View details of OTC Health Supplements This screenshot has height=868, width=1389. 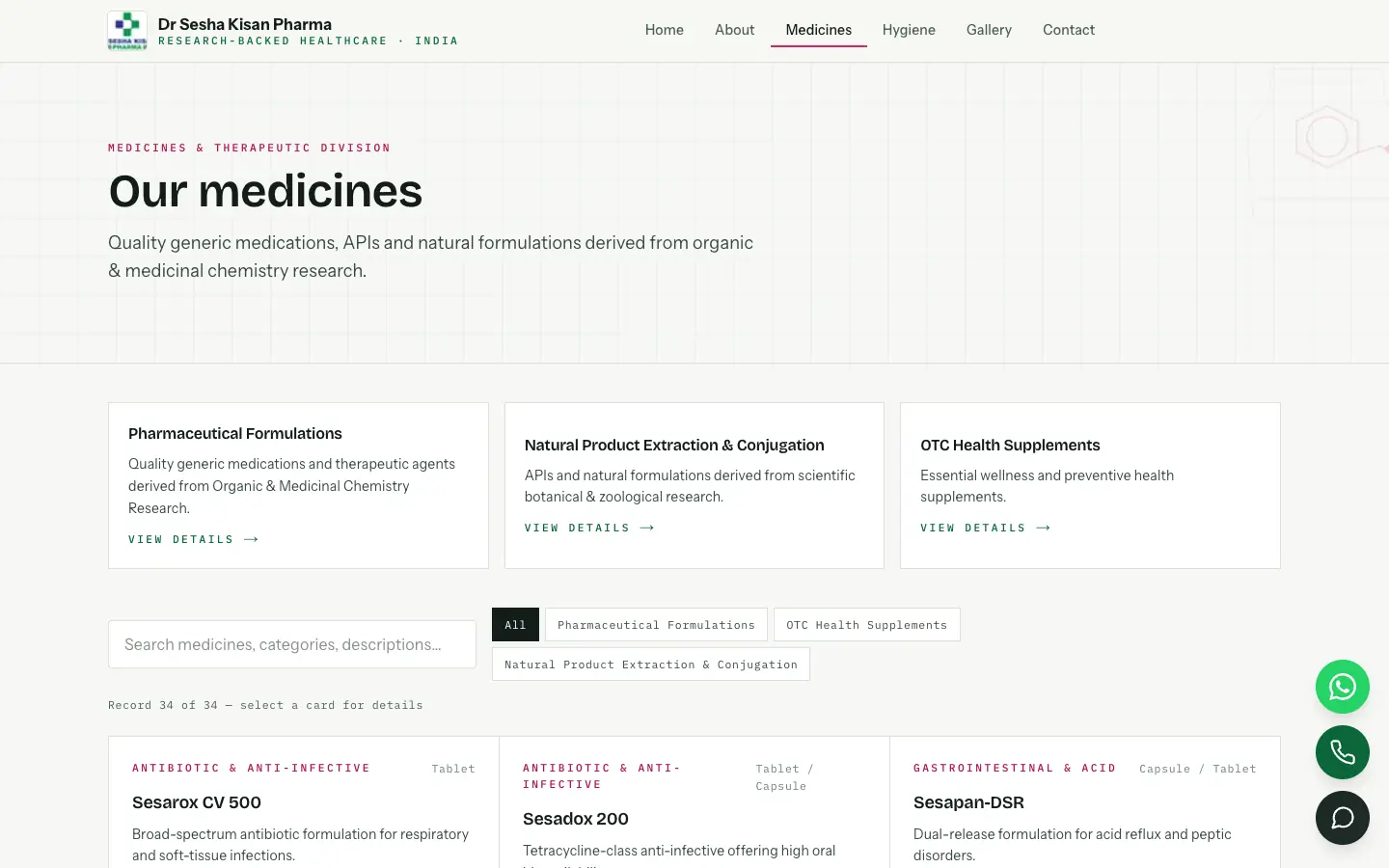[985, 528]
